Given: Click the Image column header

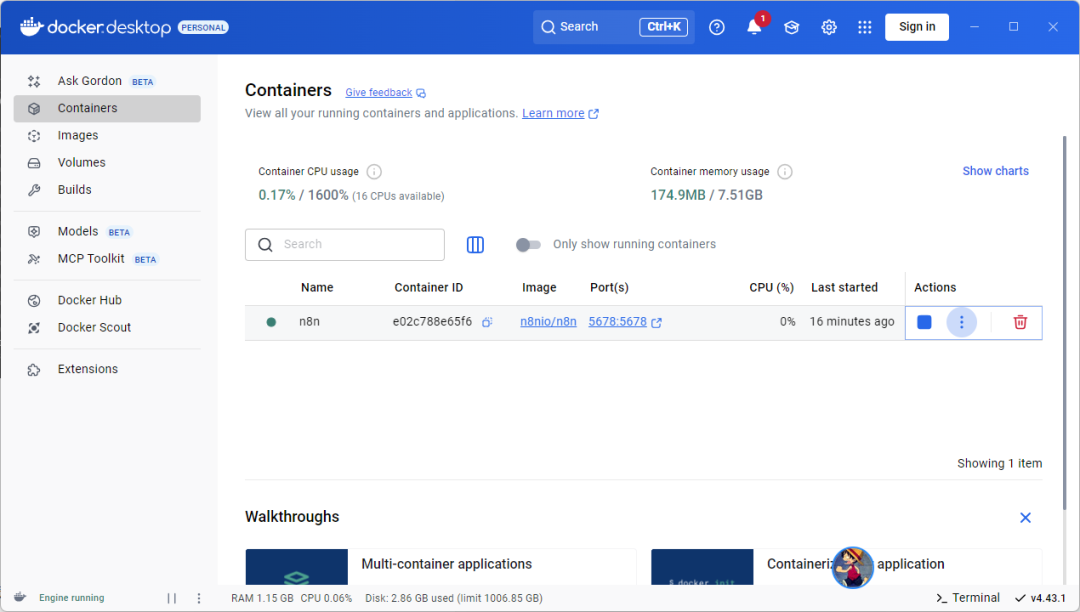Looking at the screenshot, I should (539, 288).
